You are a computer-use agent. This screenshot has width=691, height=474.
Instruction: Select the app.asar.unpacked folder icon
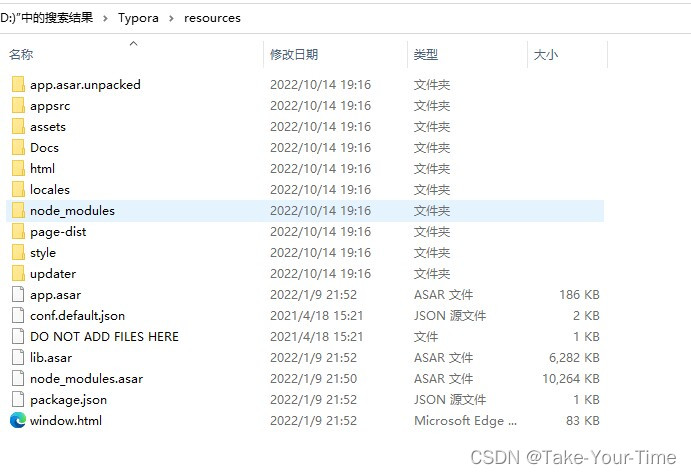pos(18,84)
